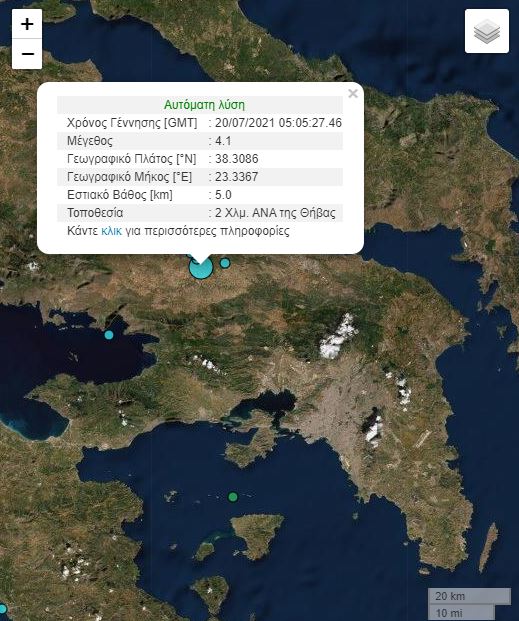Zoom in on the map
The height and width of the screenshot is (621, 519).
[x=27, y=24]
